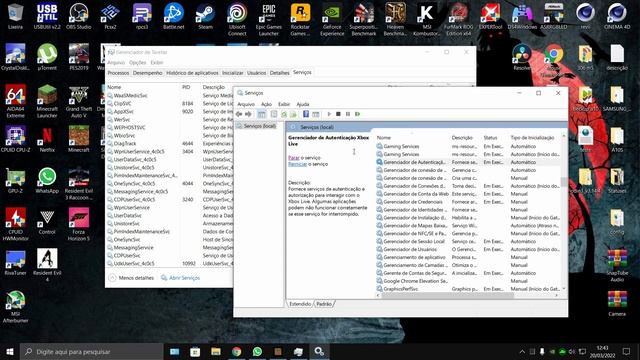Click the Restart service icon in toolbar

pyautogui.click(x=358, y=114)
